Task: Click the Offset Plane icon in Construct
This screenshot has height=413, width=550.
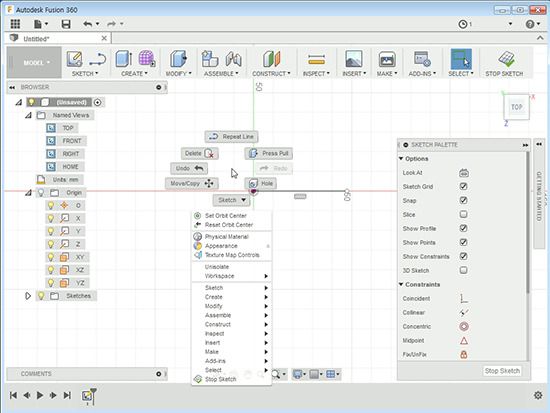Action: pos(271,59)
